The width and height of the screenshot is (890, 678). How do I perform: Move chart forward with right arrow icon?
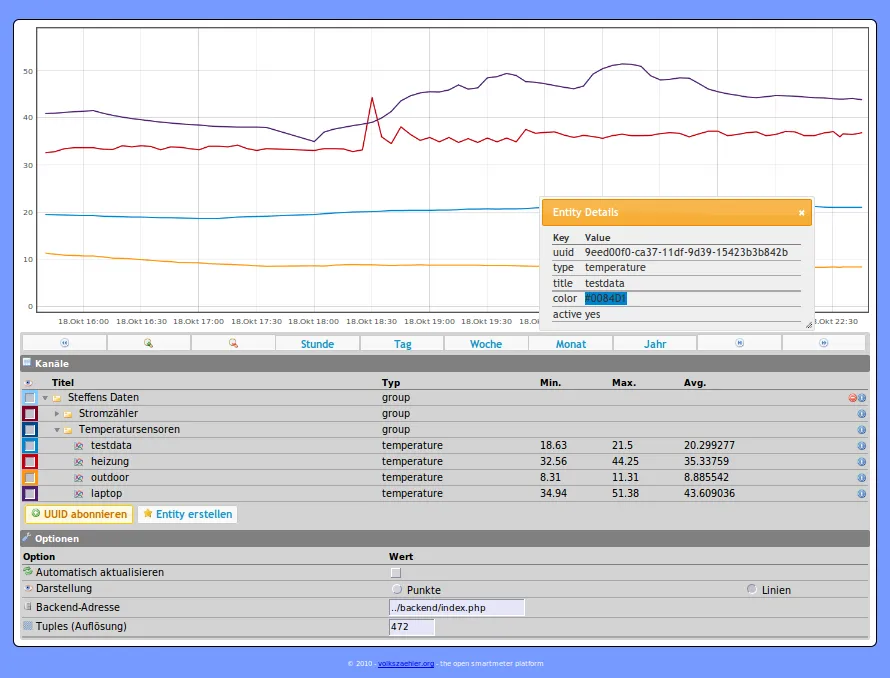click(x=823, y=343)
